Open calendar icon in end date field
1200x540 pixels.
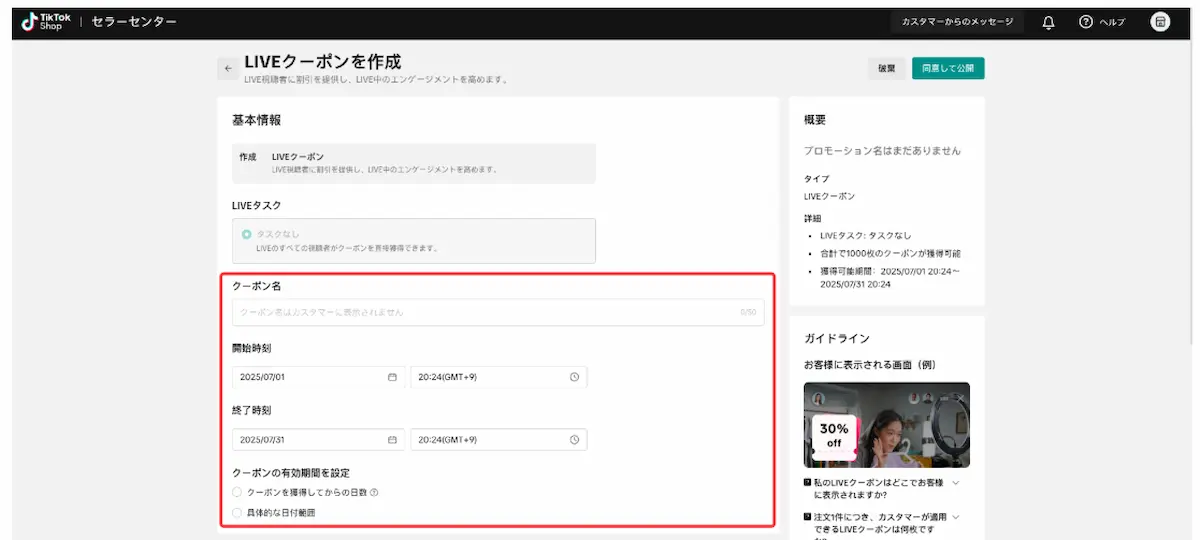coord(392,439)
